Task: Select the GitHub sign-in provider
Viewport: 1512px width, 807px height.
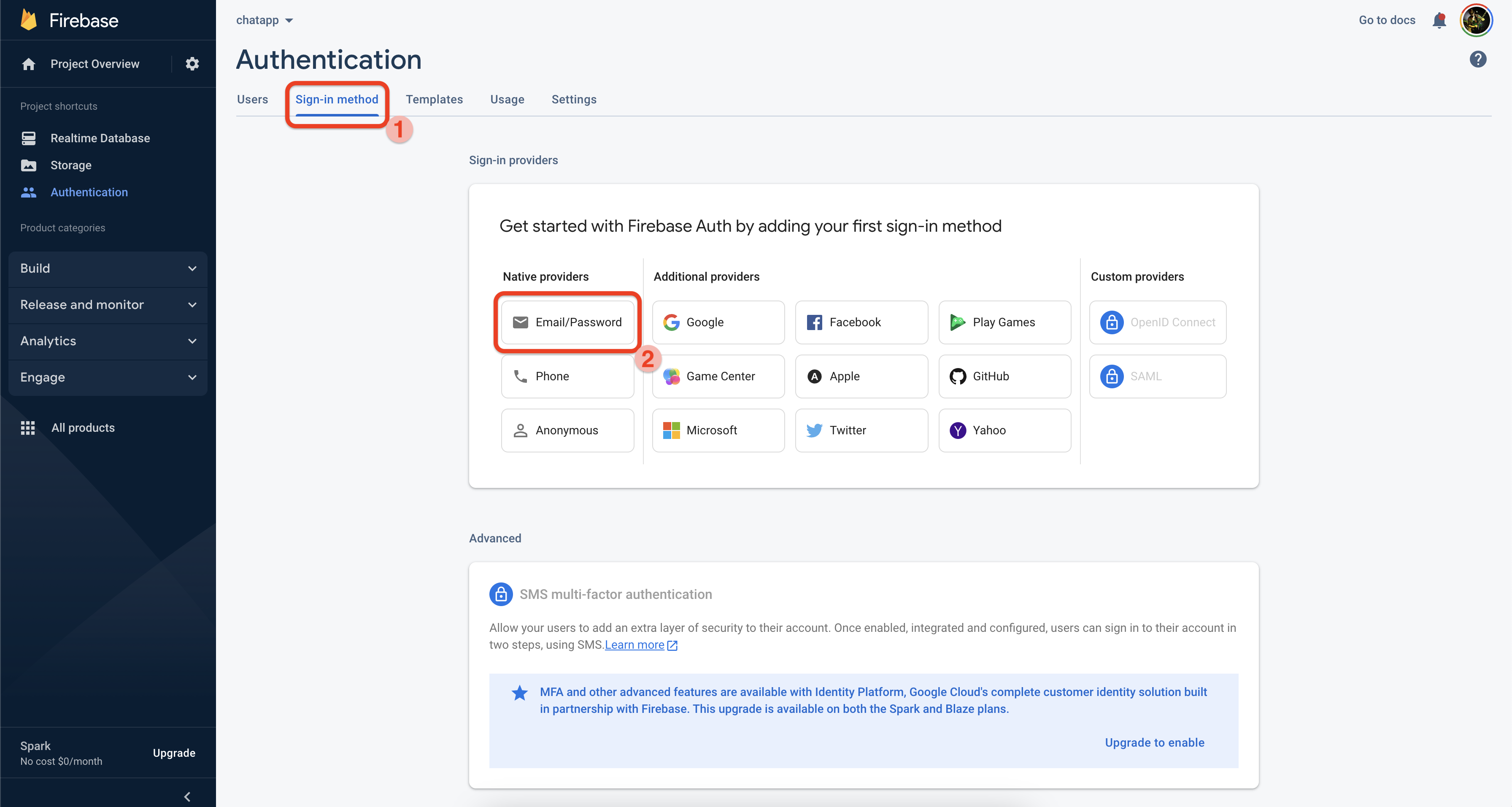Action: coord(1004,376)
